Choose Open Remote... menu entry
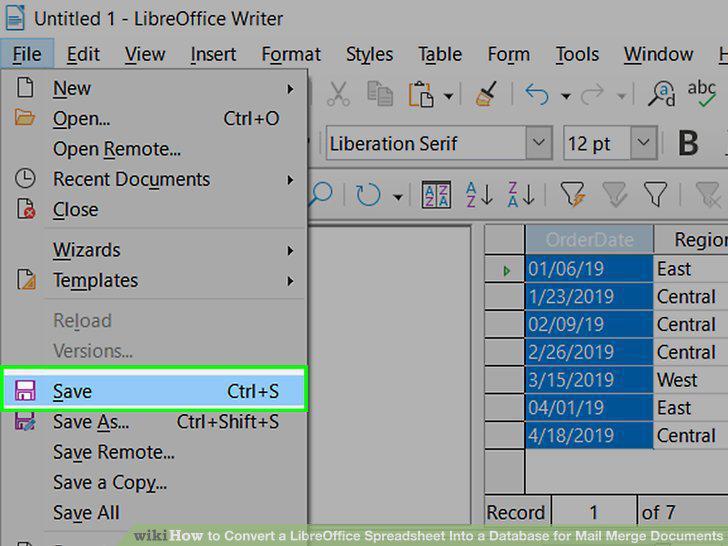Screen dimensions: 728x546 click(154, 149)
